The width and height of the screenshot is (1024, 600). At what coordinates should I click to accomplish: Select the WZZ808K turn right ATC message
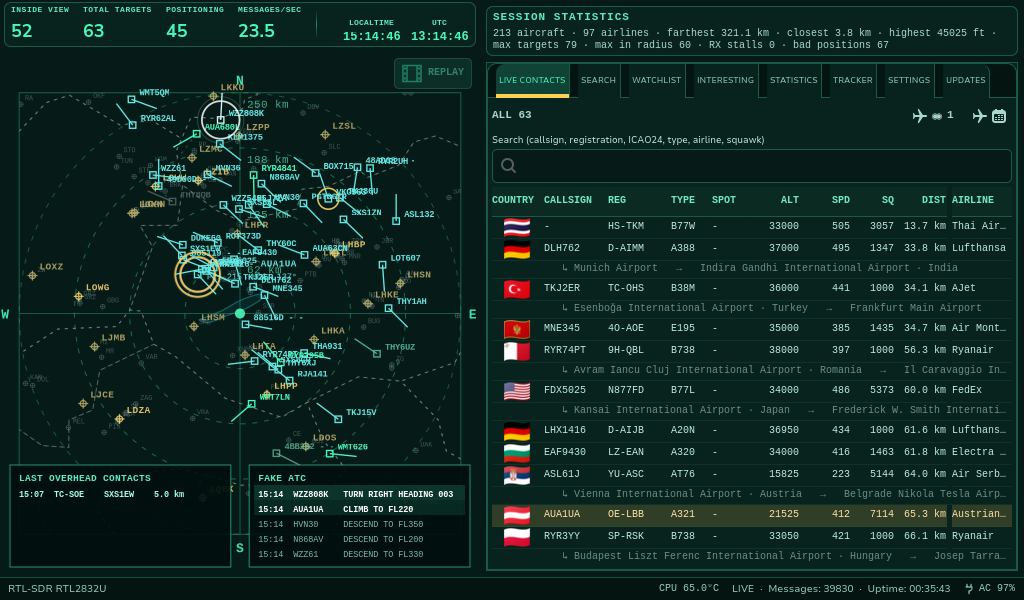[x=359, y=494]
